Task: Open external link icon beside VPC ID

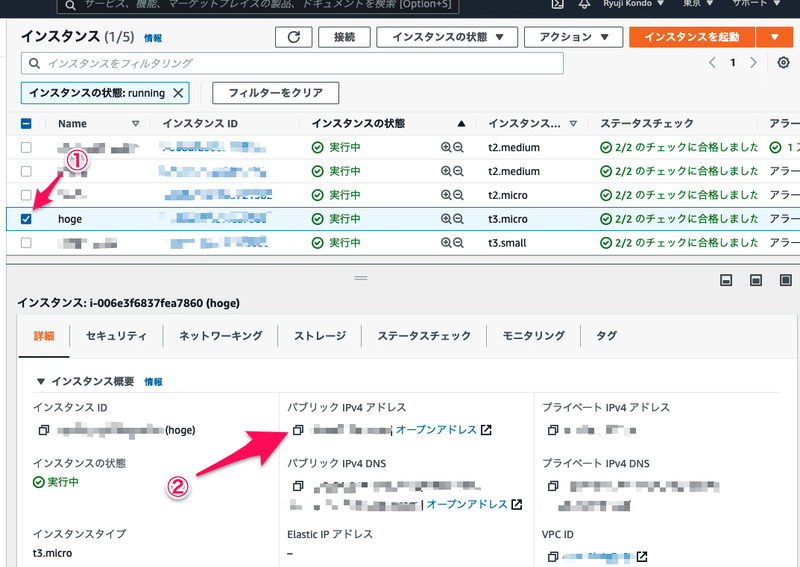Action: pos(642,557)
